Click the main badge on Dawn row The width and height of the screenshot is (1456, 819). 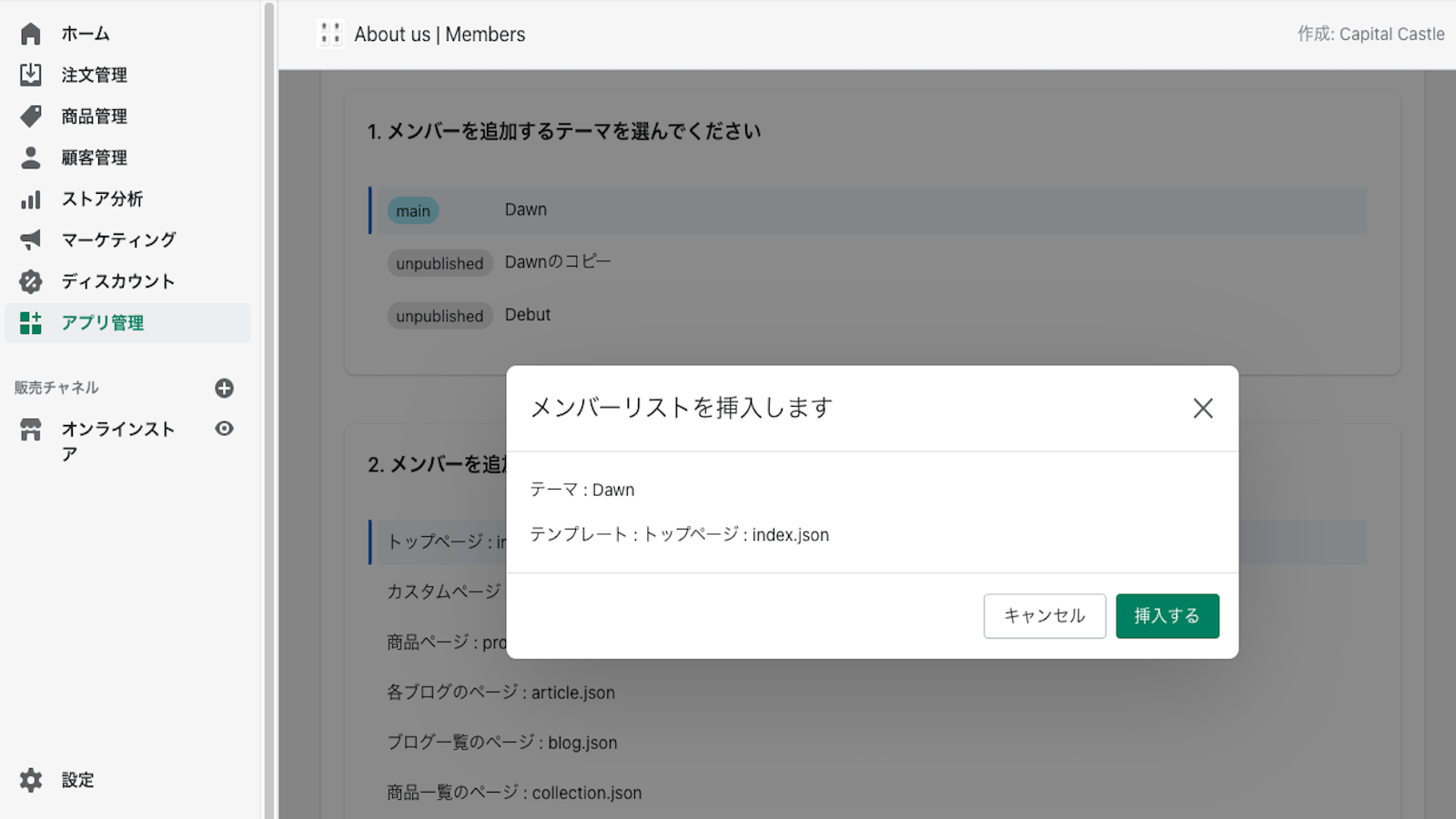coord(413,211)
